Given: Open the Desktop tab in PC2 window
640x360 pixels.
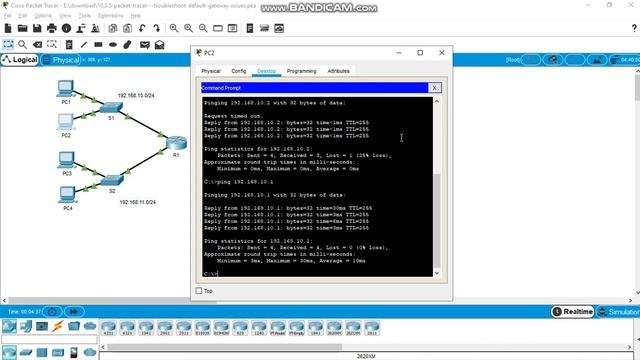Looking at the screenshot, I should coord(266,71).
